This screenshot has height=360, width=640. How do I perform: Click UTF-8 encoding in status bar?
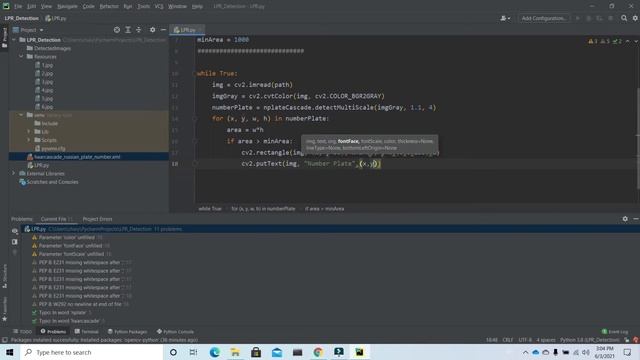(x=524, y=340)
